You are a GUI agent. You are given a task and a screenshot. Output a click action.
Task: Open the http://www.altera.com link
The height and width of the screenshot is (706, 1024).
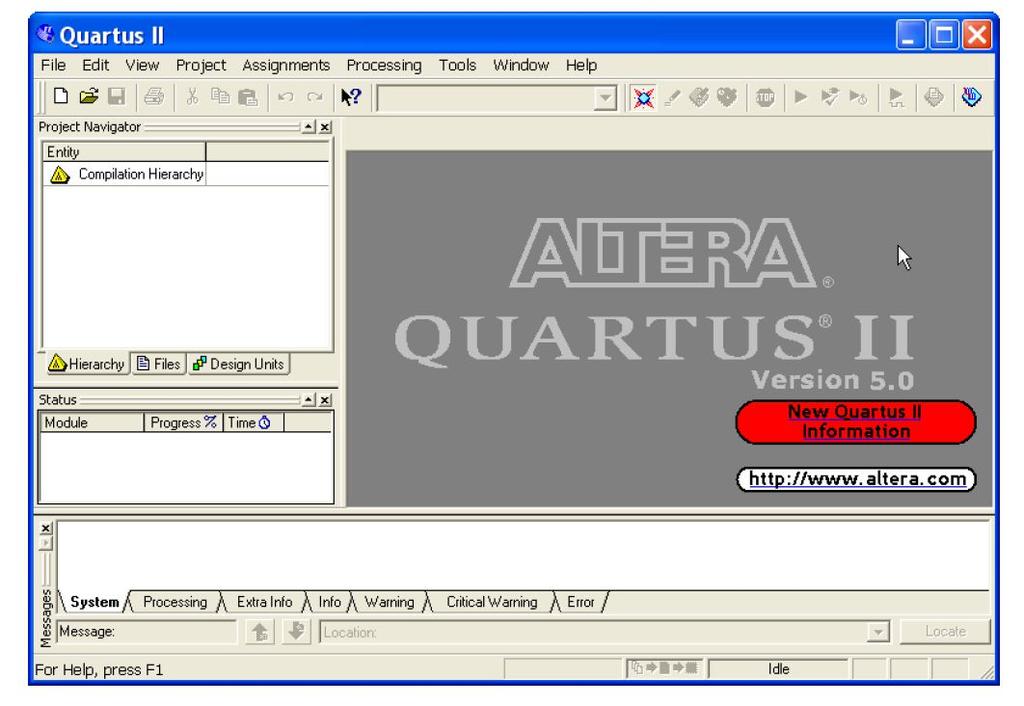pyautogui.click(x=857, y=479)
